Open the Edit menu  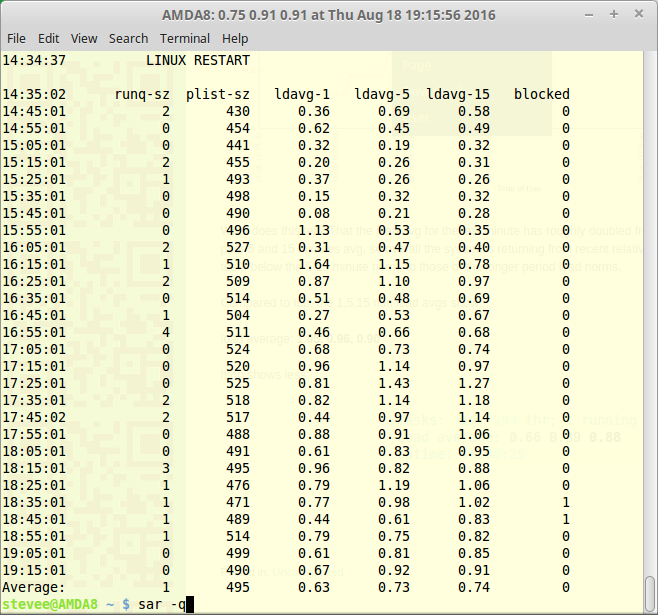[49, 38]
